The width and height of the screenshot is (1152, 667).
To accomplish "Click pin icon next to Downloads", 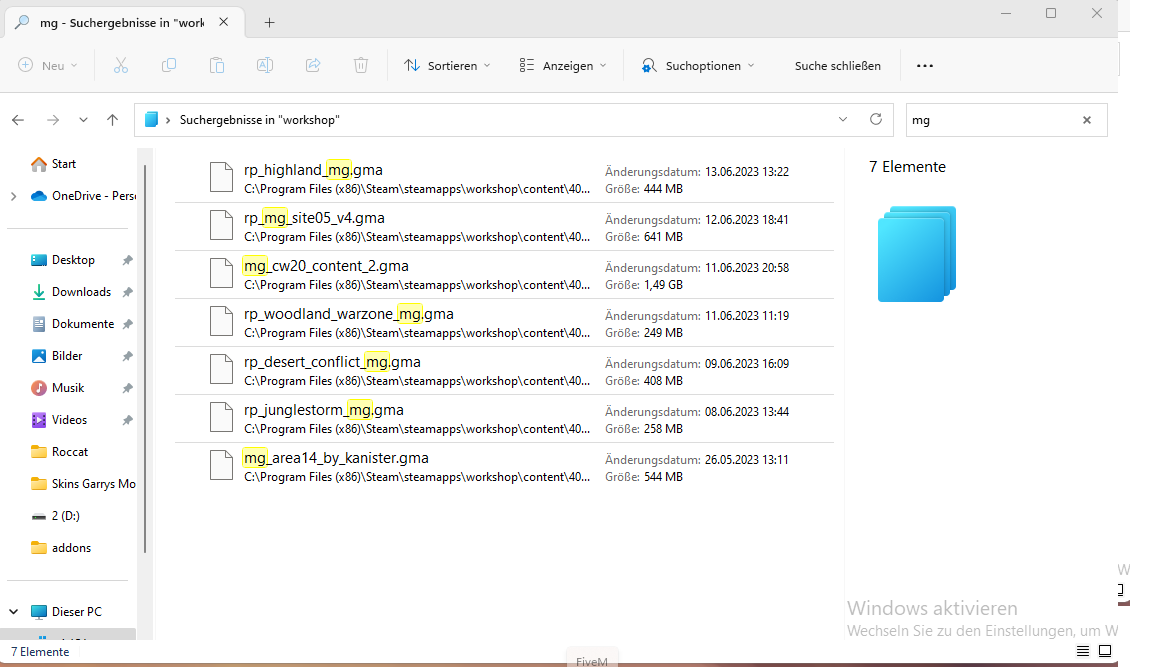I will pyautogui.click(x=127, y=292).
